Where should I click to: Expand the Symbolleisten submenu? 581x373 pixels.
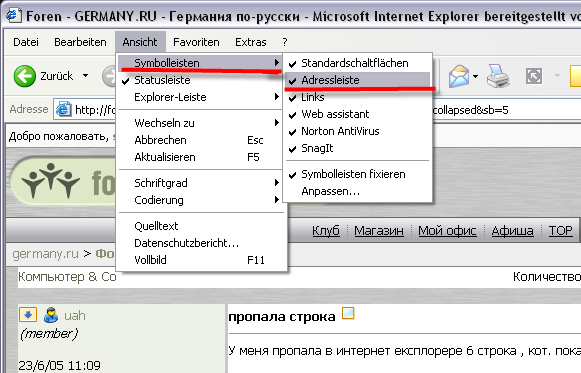point(201,63)
